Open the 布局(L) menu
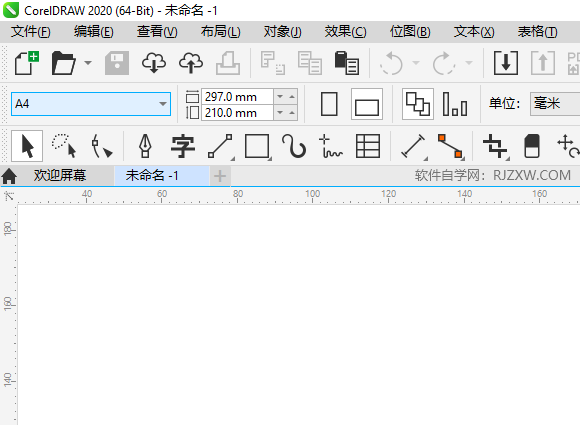 tap(220, 32)
